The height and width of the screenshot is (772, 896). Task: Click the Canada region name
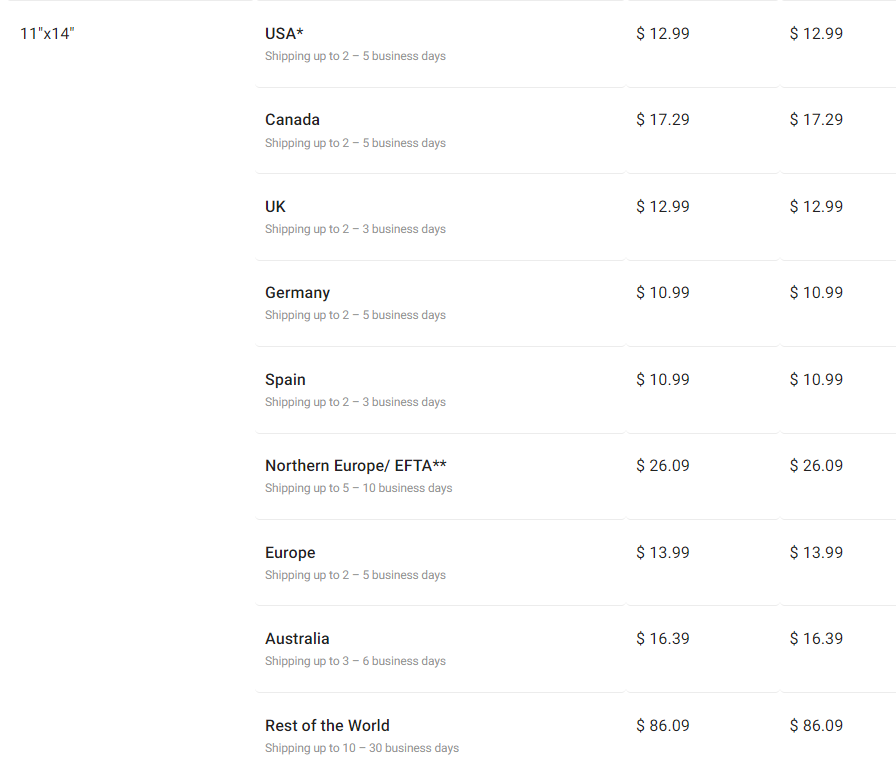tap(292, 120)
